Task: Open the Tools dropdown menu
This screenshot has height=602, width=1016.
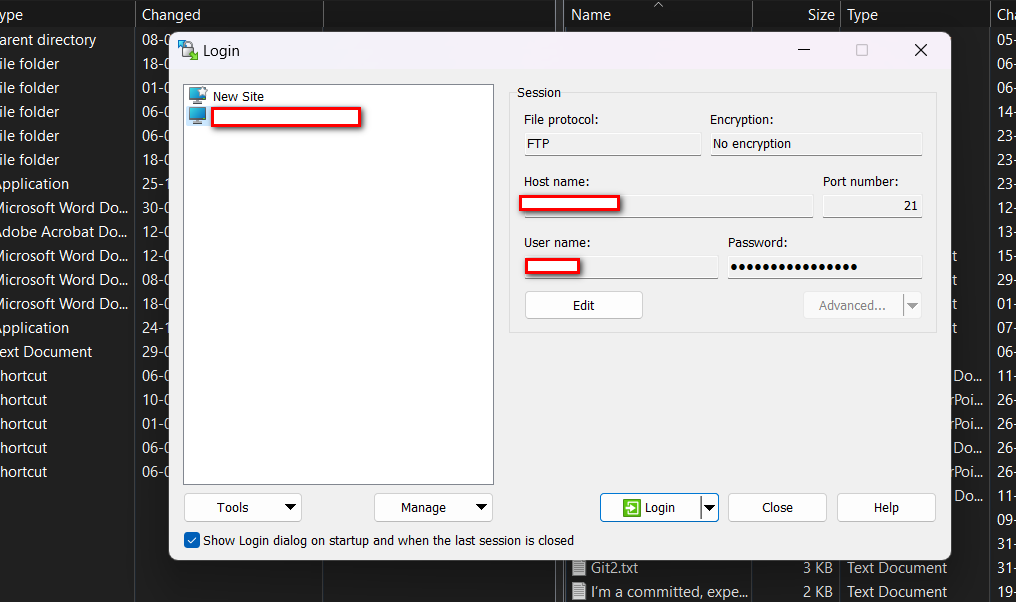Action: [x=242, y=507]
